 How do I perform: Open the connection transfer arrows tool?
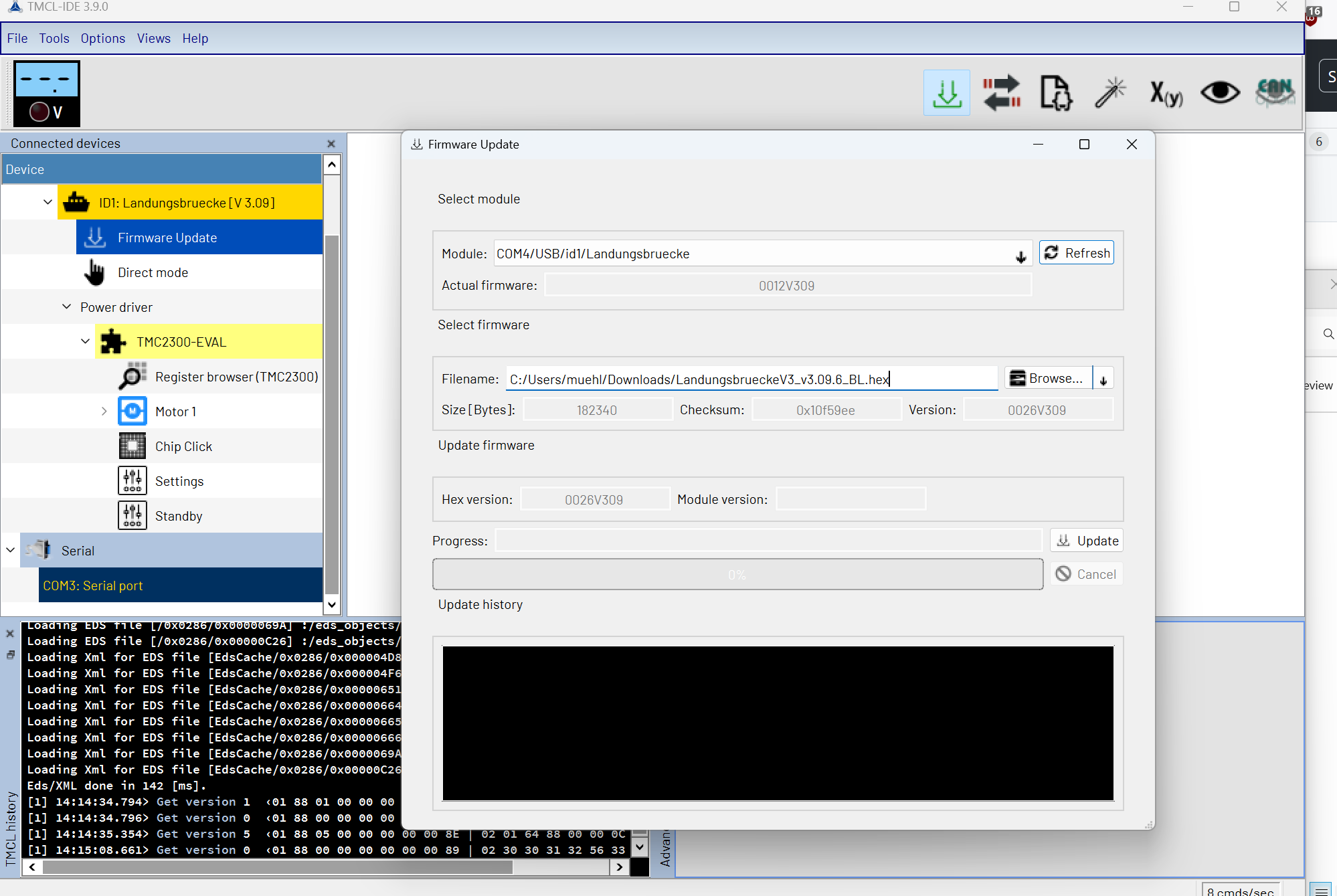1002,93
